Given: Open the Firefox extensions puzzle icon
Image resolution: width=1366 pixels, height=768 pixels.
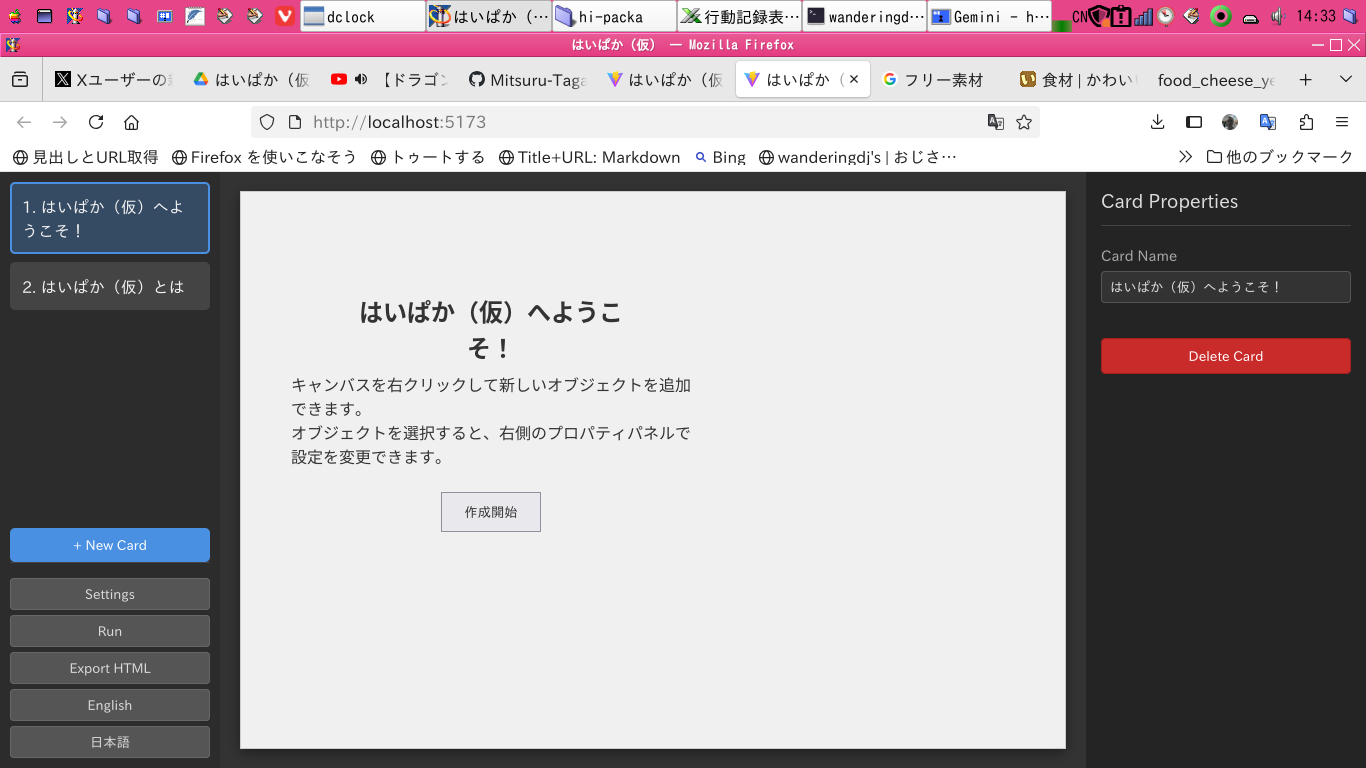Looking at the screenshot, I should [x=1306, y=122].
